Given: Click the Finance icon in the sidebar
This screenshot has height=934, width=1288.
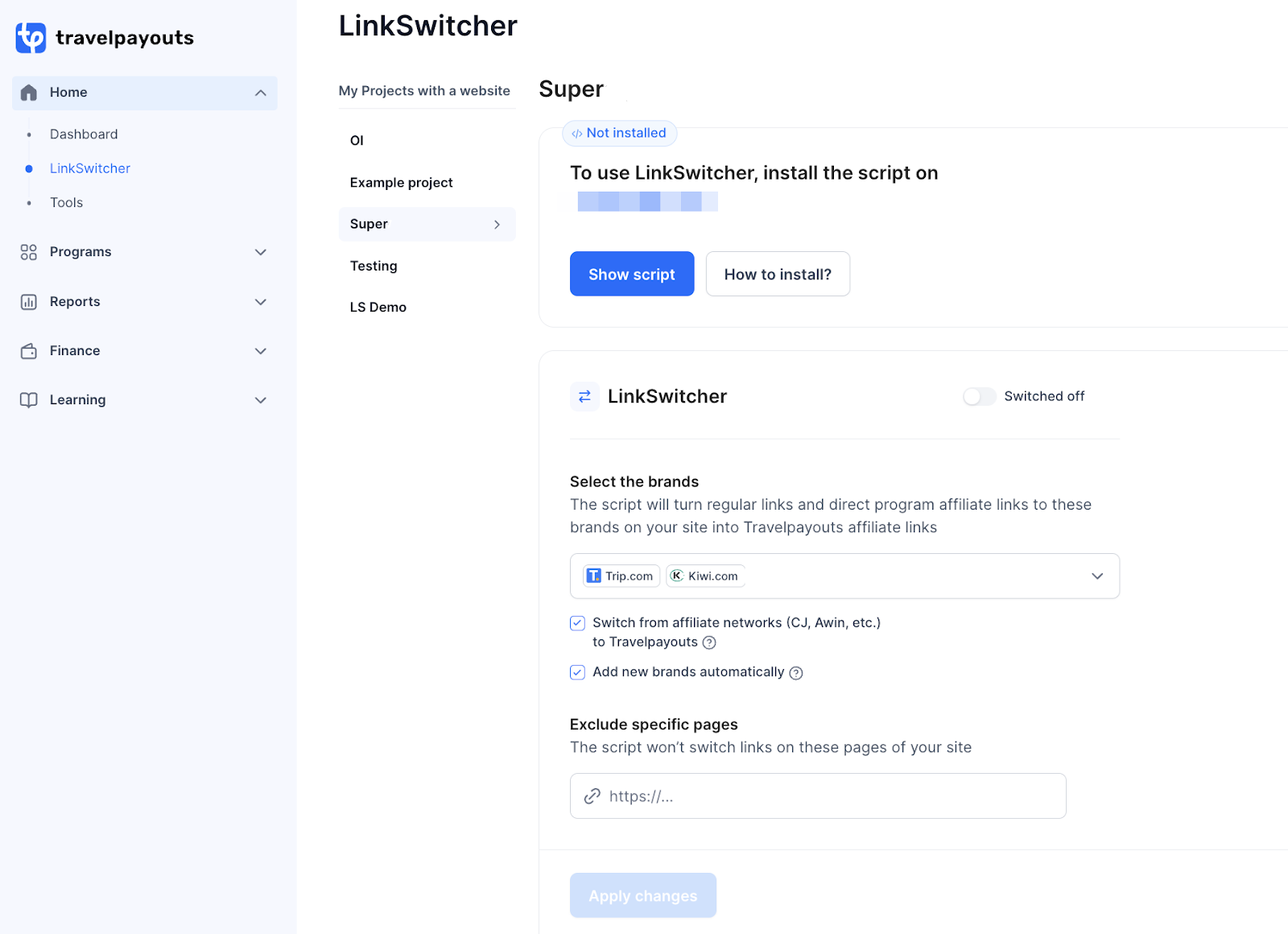Looking at the screenshot, I should [28, 350].
